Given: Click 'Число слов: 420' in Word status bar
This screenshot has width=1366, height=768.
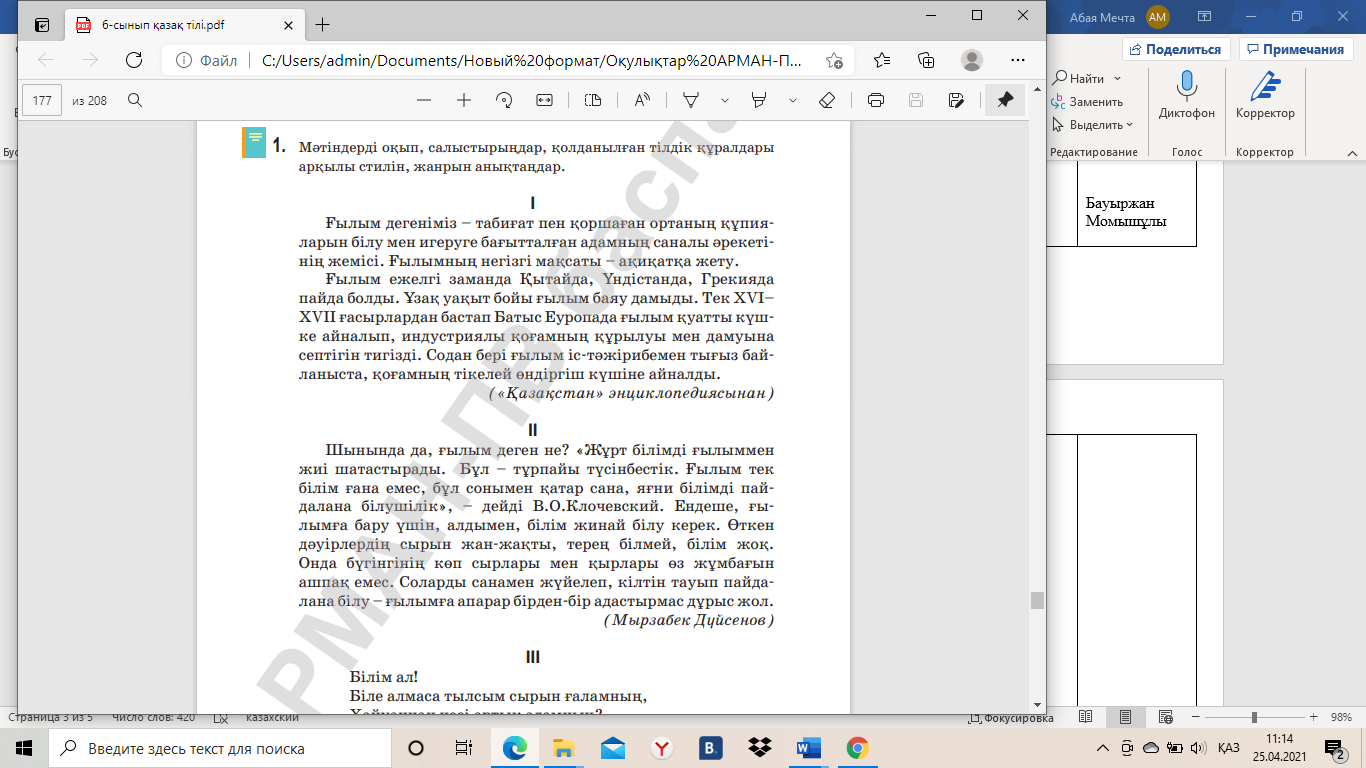Looking at the screenshot, I should click(153, 718).
